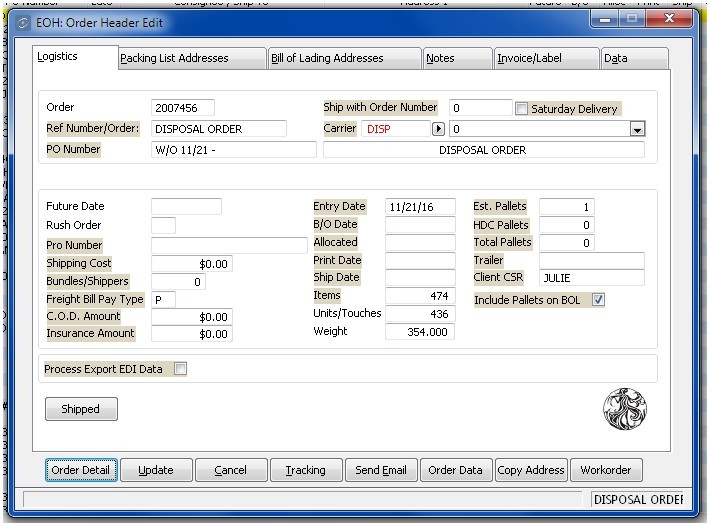This screenshot has height=526, width=710.
Task: Click the EOH window title bar icon
Action: point(23,23)
